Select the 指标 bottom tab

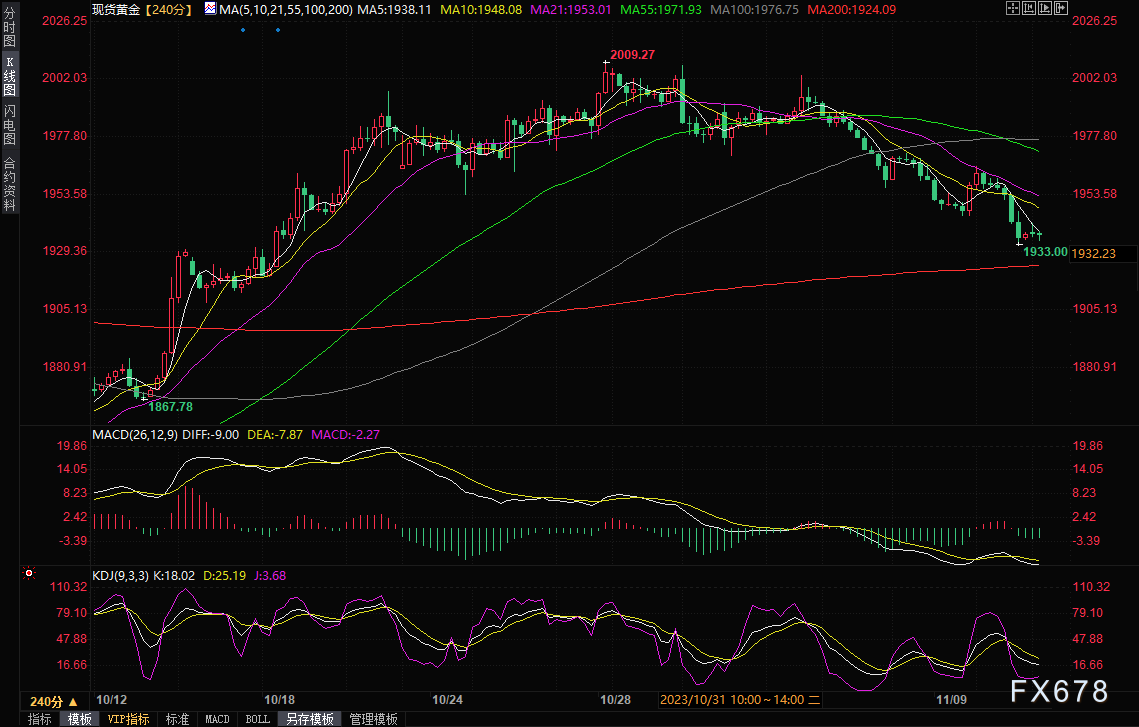[40, 719]
